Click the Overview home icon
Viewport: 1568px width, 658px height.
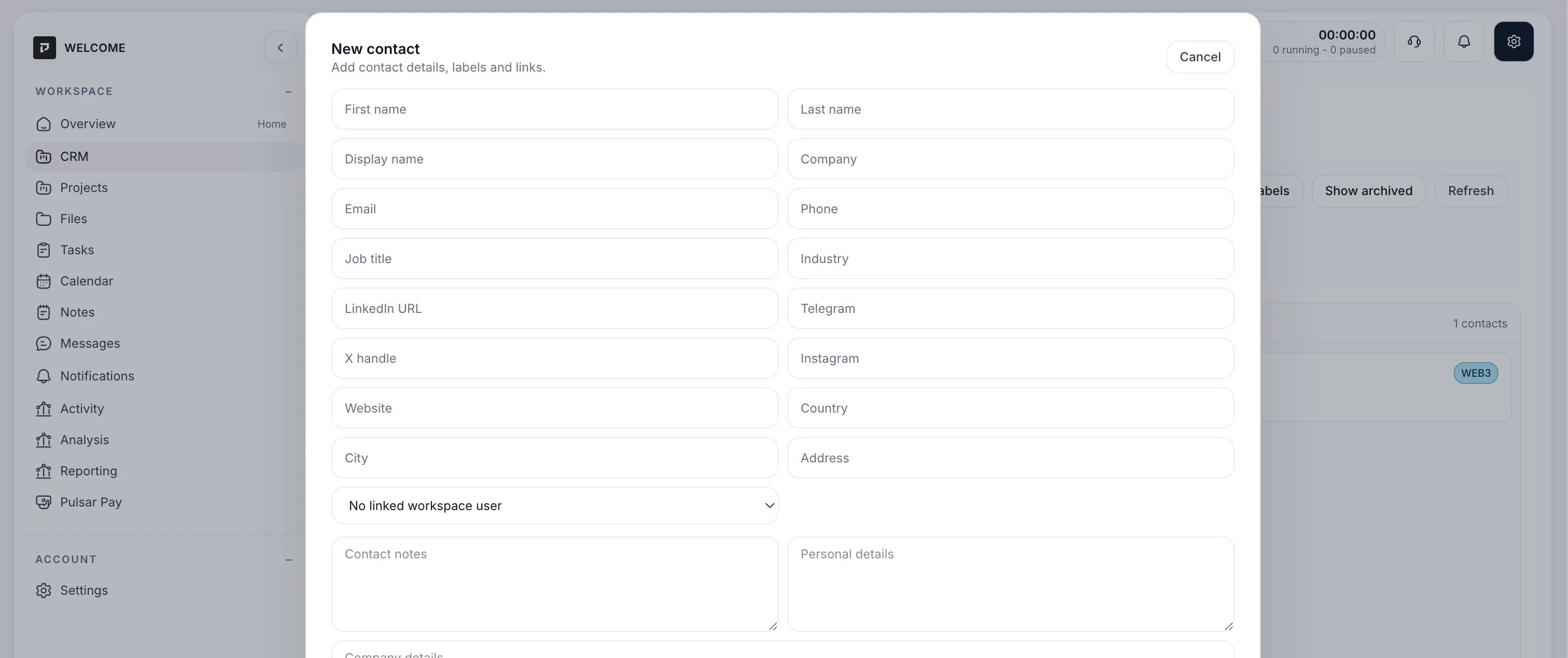pos(43,124)
